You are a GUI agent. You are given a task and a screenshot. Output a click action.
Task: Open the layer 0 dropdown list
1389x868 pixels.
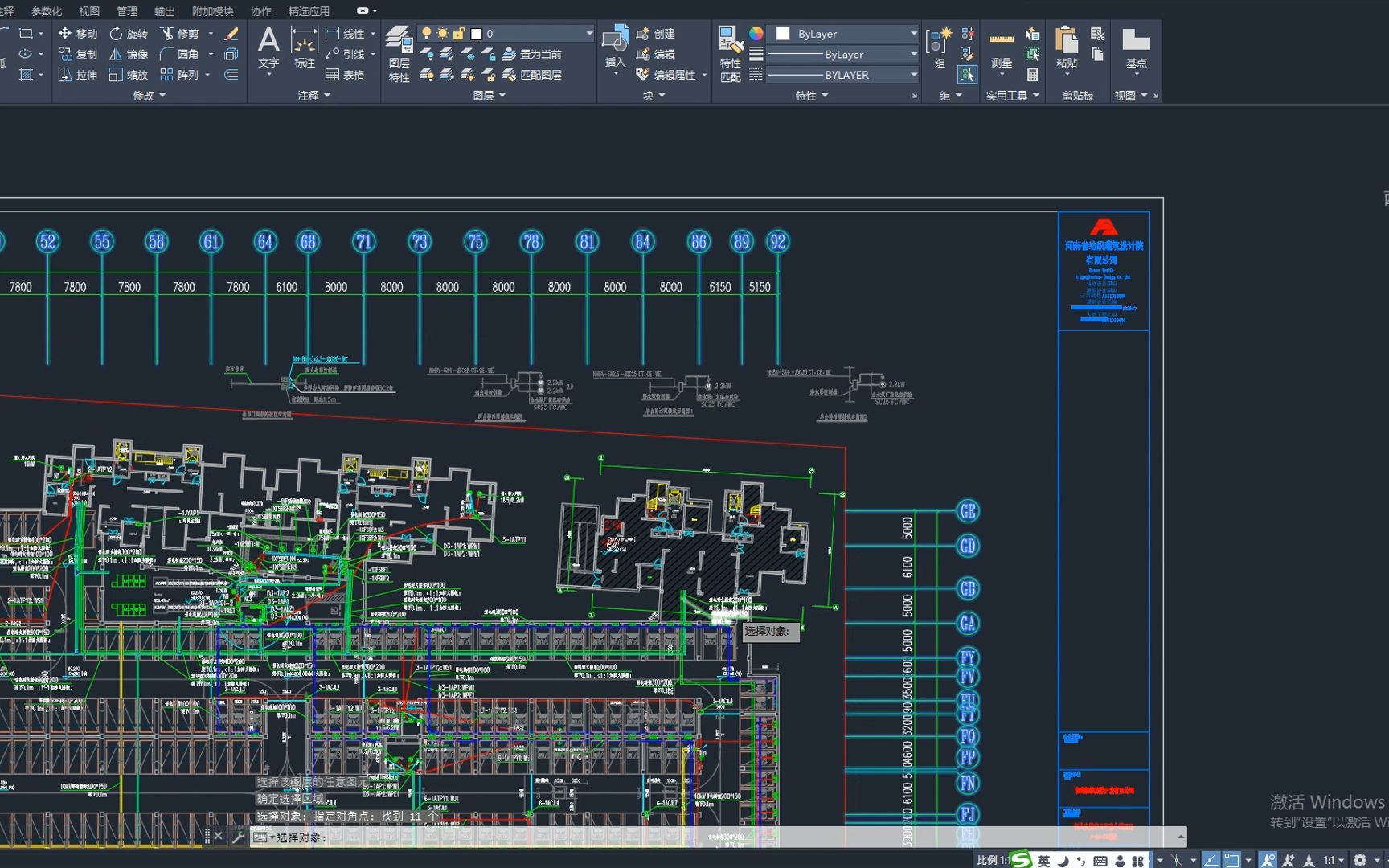coord(588,34)
